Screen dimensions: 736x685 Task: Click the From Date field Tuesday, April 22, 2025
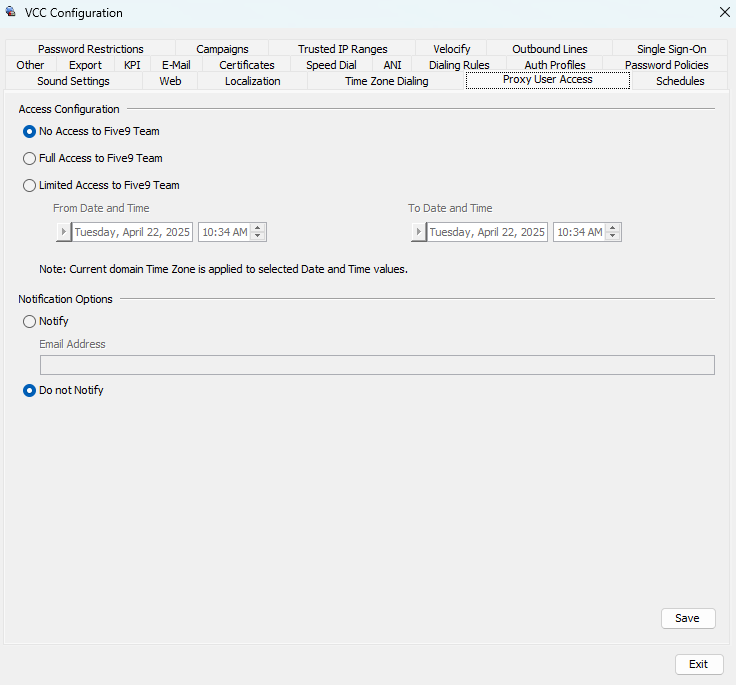tap(132, 232)
